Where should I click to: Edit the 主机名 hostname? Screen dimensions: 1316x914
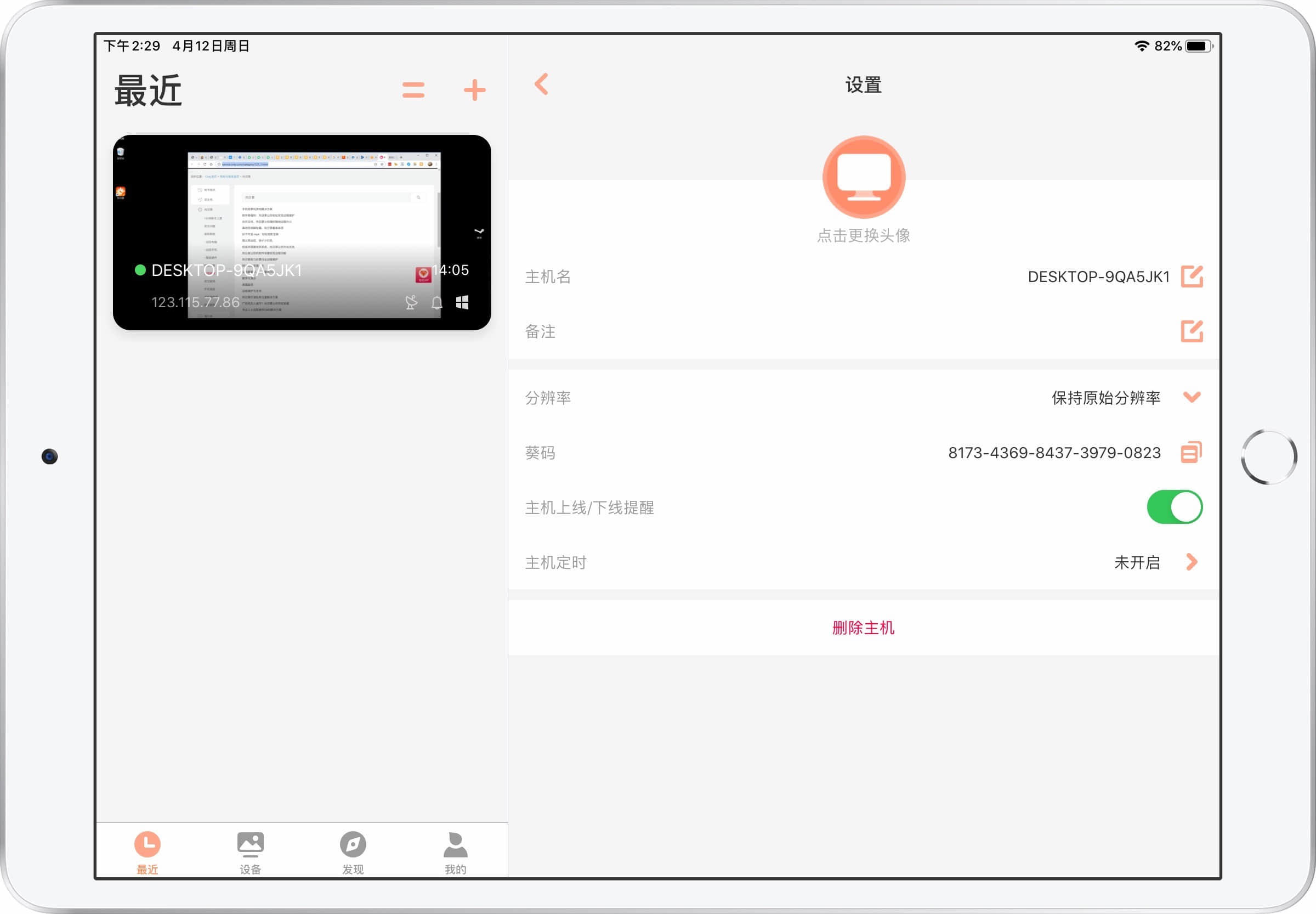click(1192, 277)
